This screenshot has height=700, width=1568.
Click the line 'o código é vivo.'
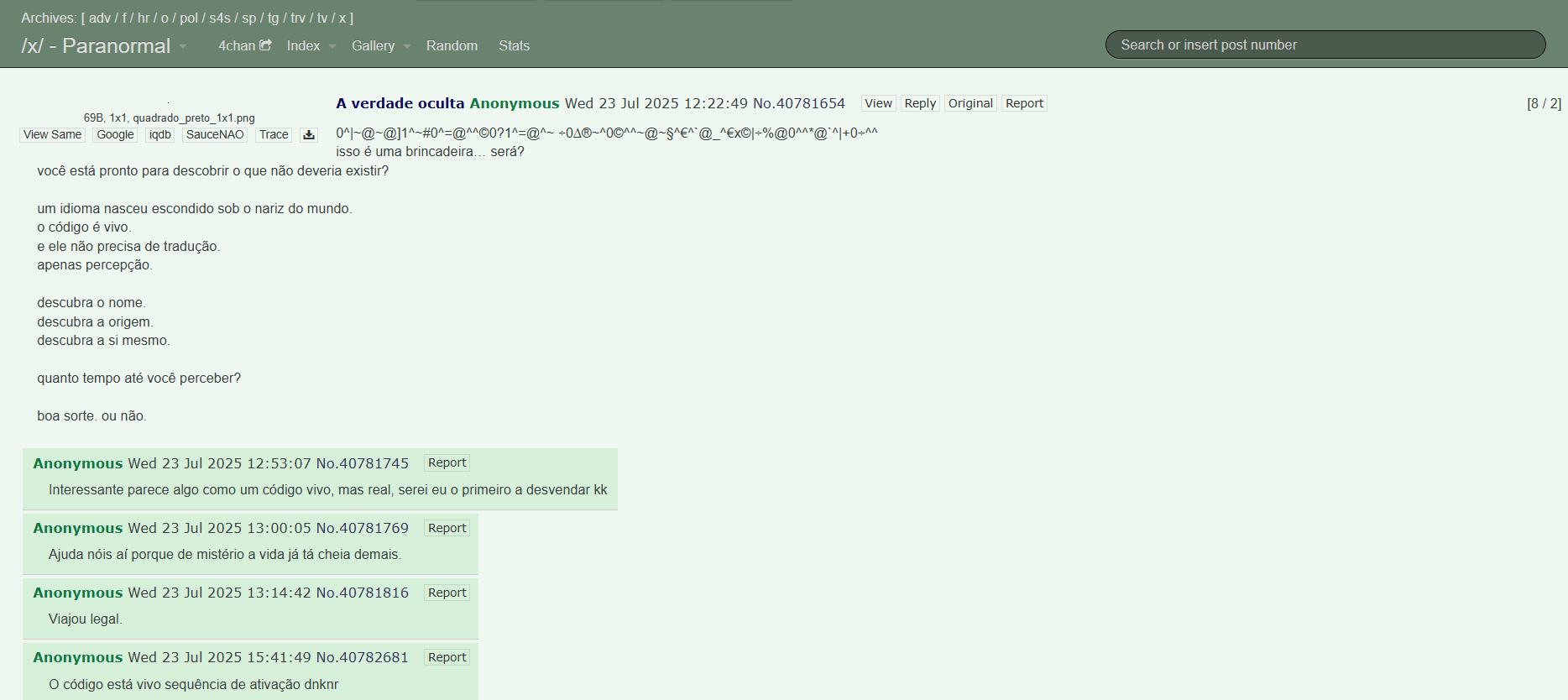84,227
